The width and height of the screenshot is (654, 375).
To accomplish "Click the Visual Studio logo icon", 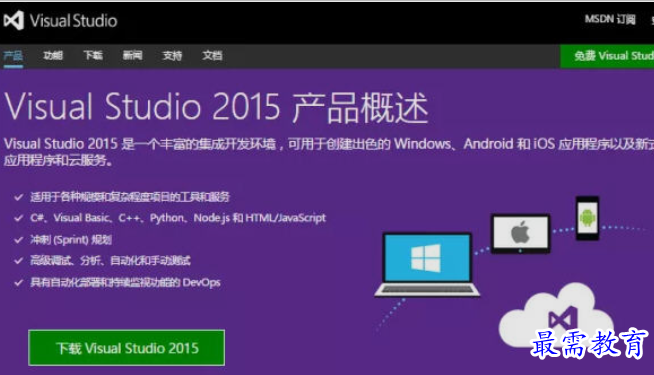I will tap(14, 20).
